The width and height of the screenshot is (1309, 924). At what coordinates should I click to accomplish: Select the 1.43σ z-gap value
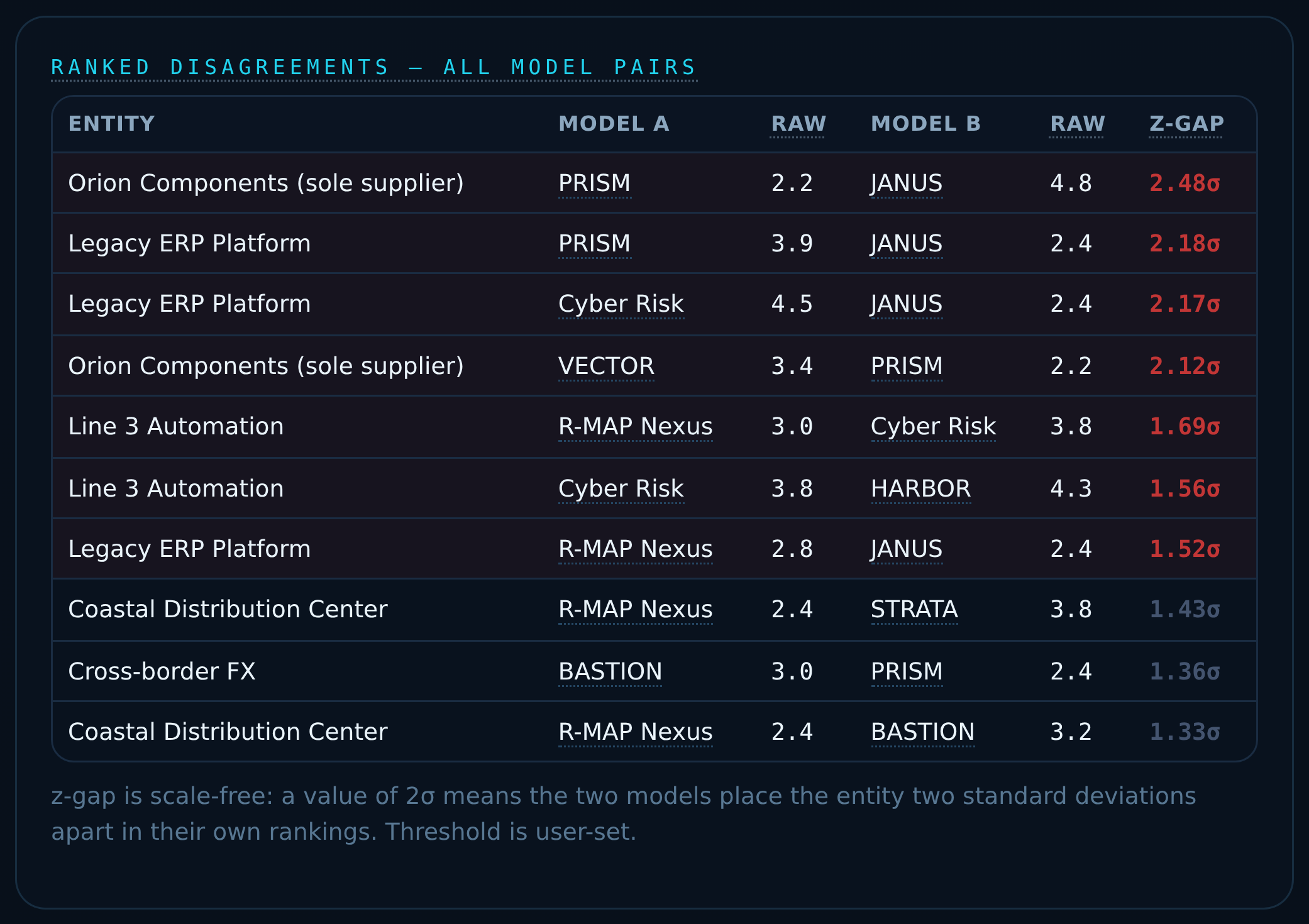(1185, 610)
